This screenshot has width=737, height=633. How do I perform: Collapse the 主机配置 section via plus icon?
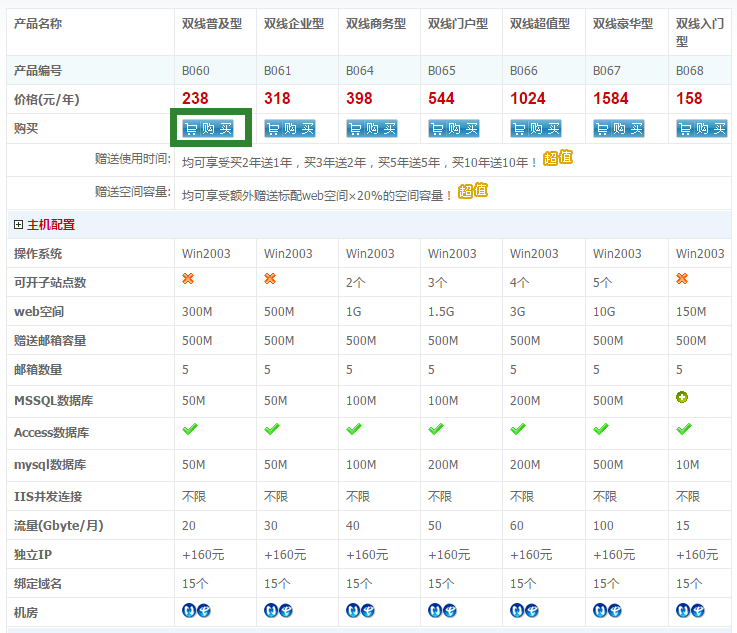pos(18,225)
